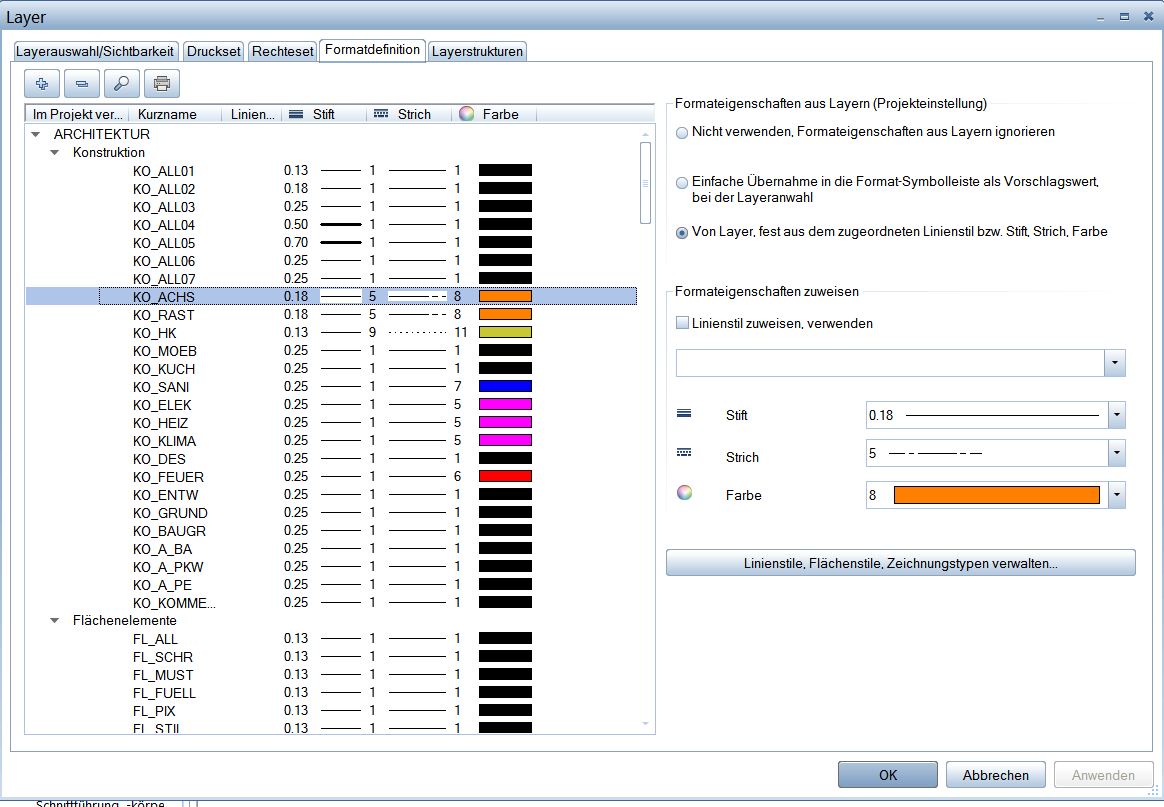1164x807 pixels.
Task: Select 'Nicht verwenden' radio option
Action: [682, 133]
